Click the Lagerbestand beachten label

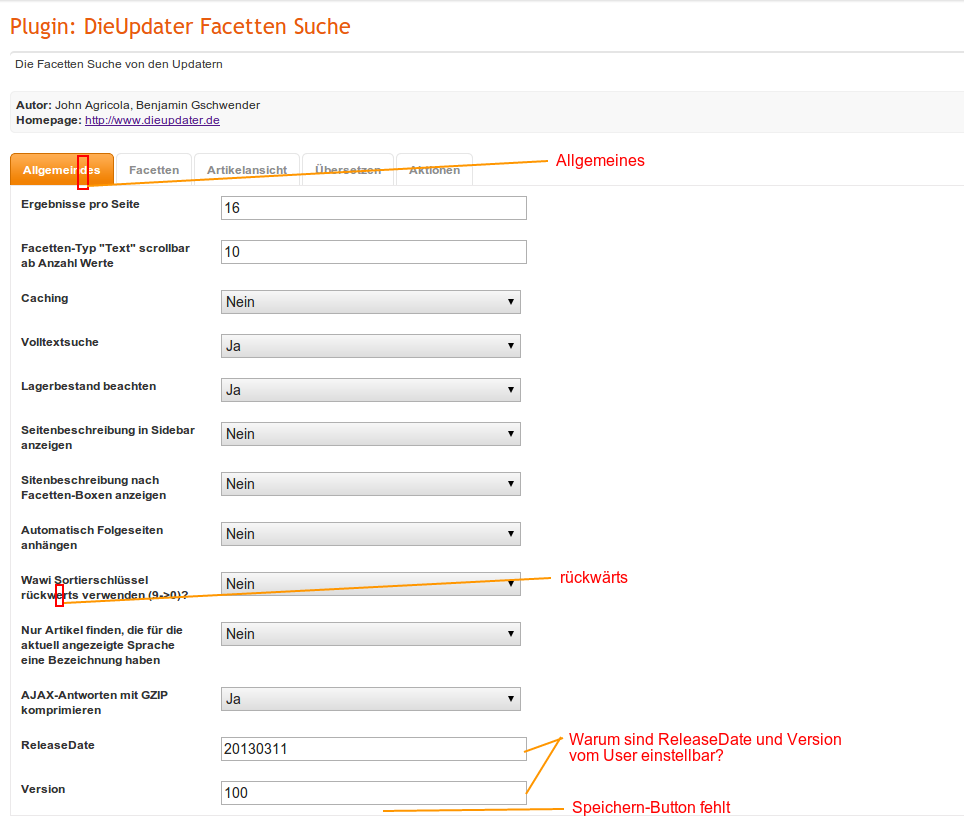point(89,386)
